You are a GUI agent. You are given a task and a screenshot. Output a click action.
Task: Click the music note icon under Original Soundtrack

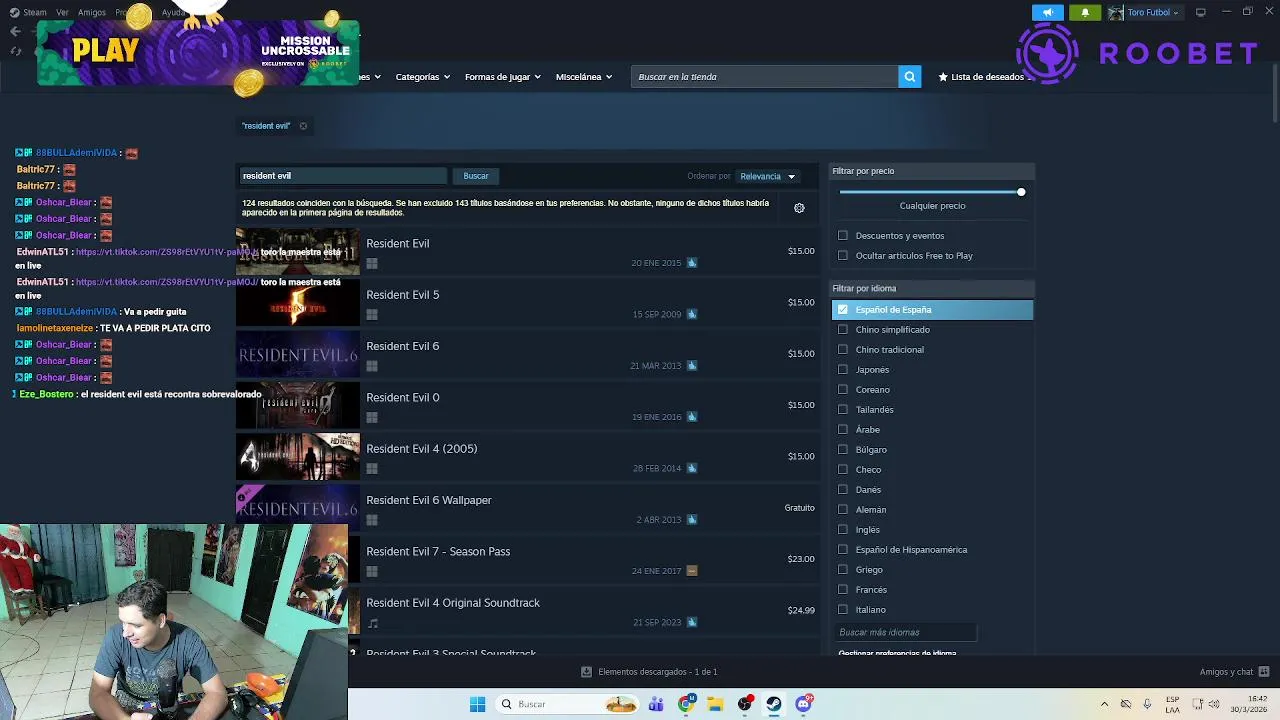pyautogui.click(x=372, y=623)
